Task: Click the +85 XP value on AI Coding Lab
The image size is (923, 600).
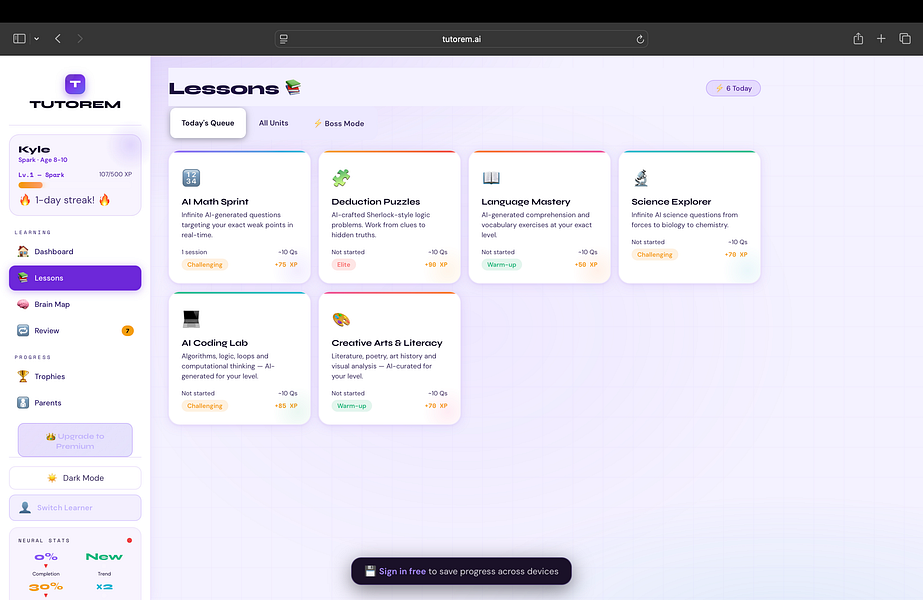Action: 286,406
